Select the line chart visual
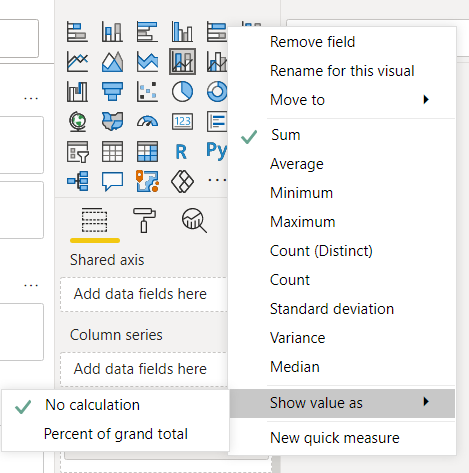469x473 pixels. [x=77, y=62]
